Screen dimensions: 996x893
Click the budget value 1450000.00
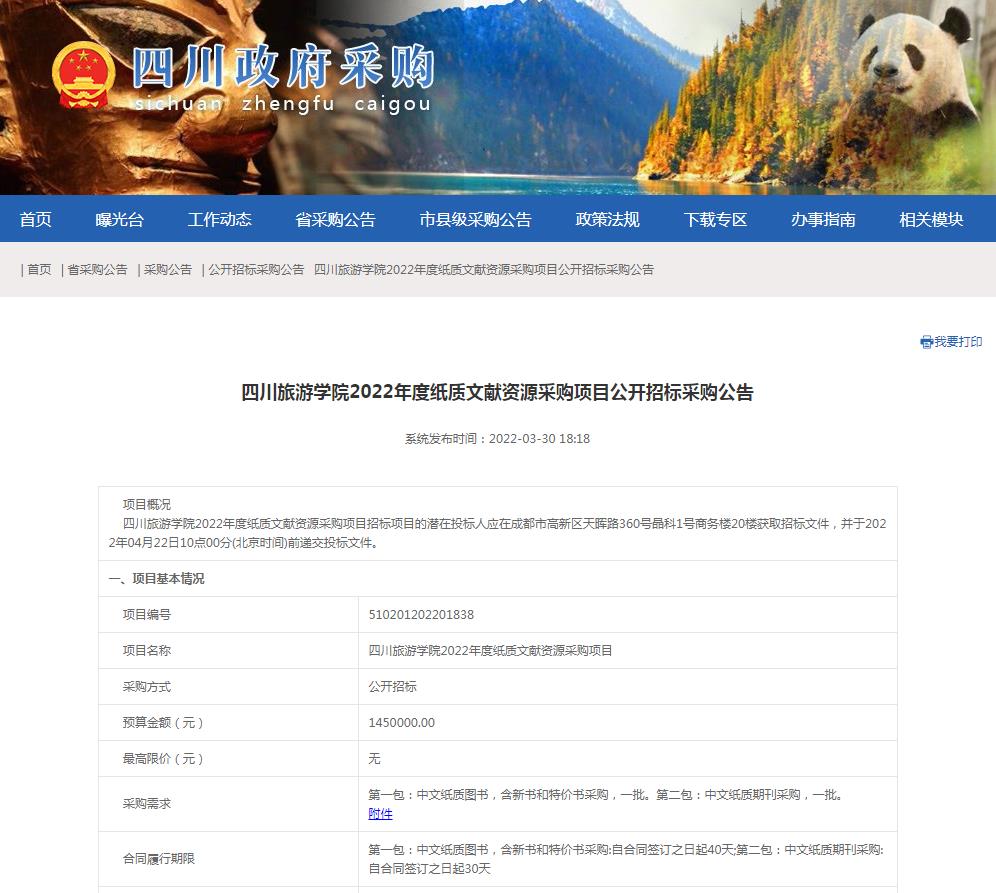401,723
